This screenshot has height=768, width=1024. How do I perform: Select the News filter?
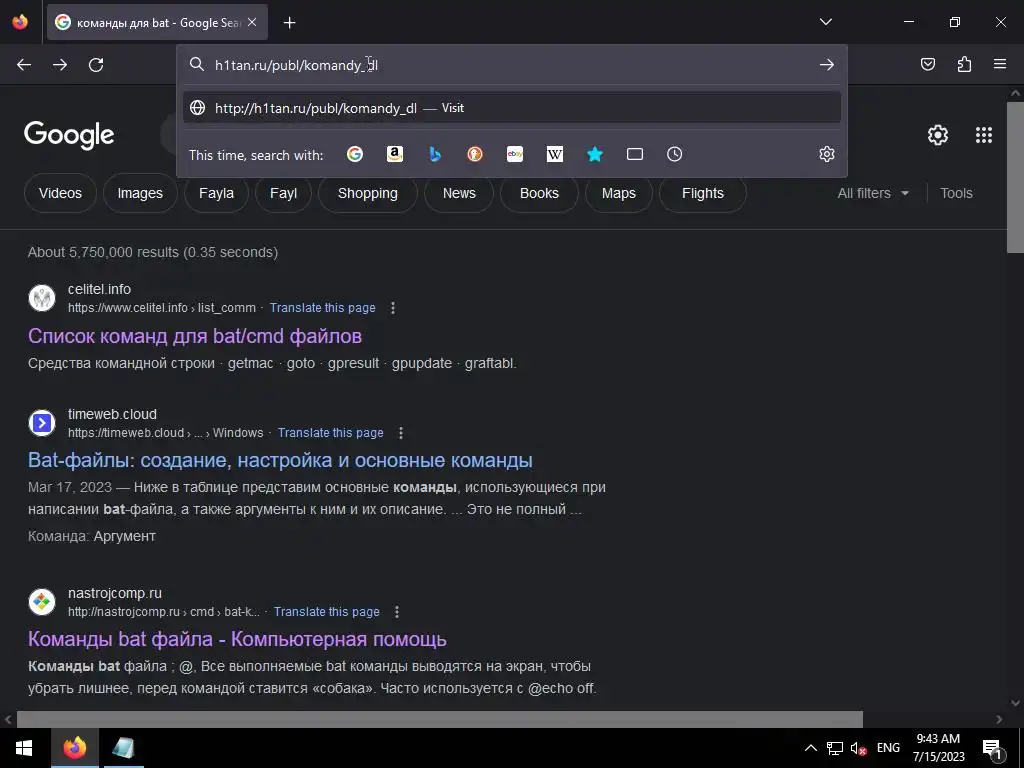[x=459, y=193]
